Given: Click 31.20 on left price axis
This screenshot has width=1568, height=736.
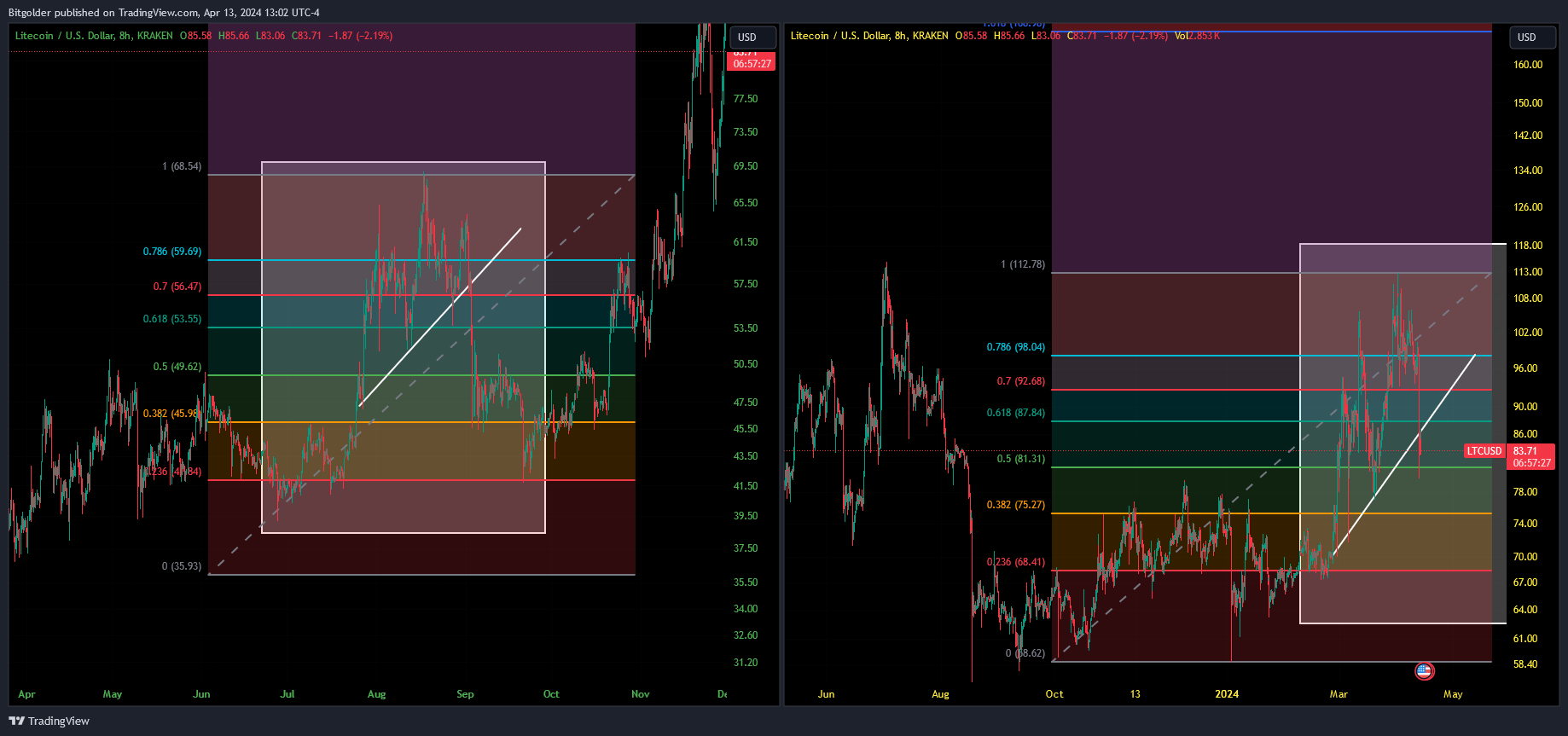Looking at the screenshot, I should (746, 663).
